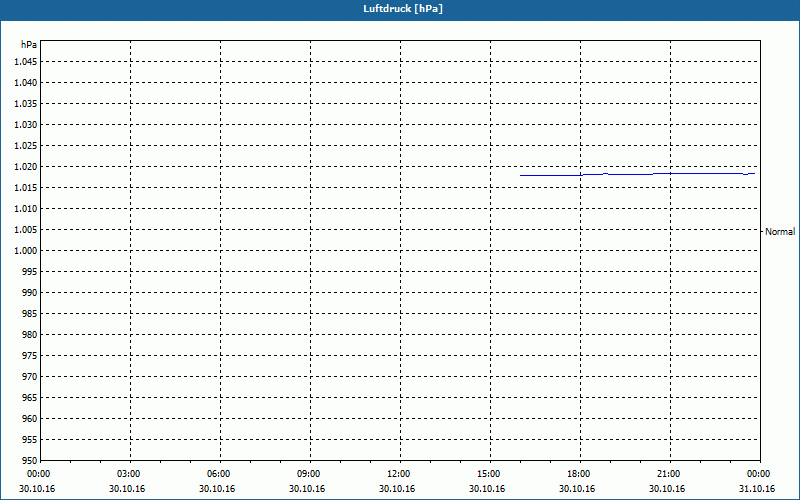Pick the 00:00 time label above 31.10.16

(759, 474)
